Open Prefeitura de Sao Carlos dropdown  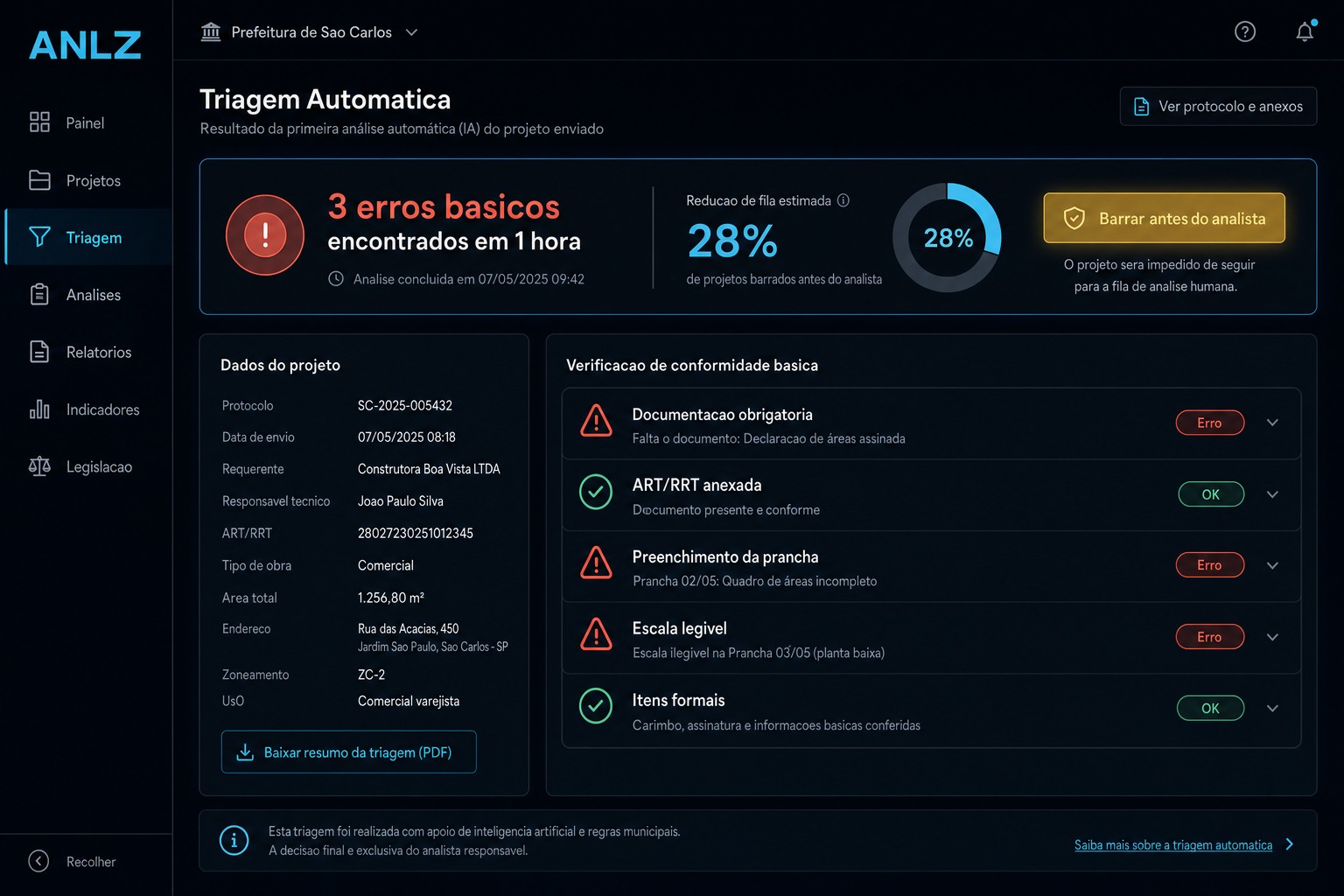click(309, 32)
